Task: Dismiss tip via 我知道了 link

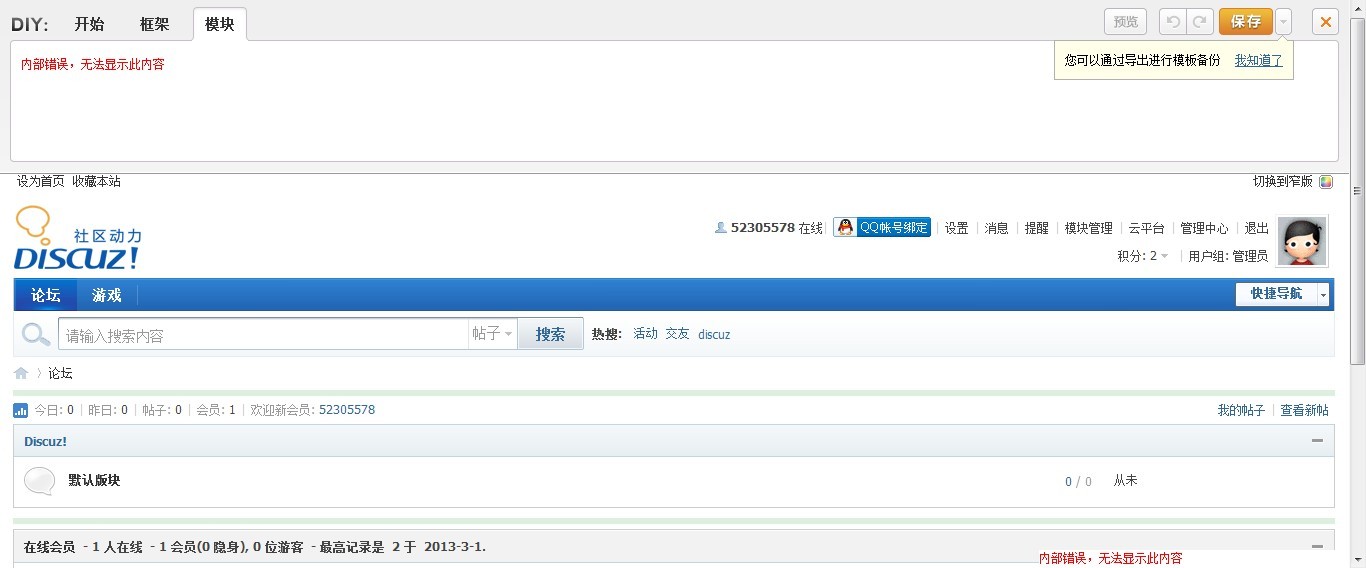Action: click(x=1258, y=60)
